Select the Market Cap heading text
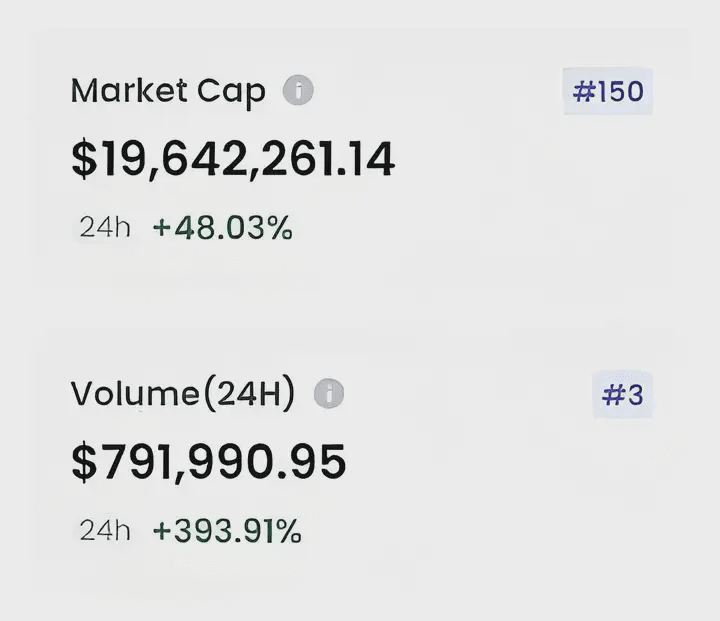This screenshot has height=621, width=720. coord(168,92)
